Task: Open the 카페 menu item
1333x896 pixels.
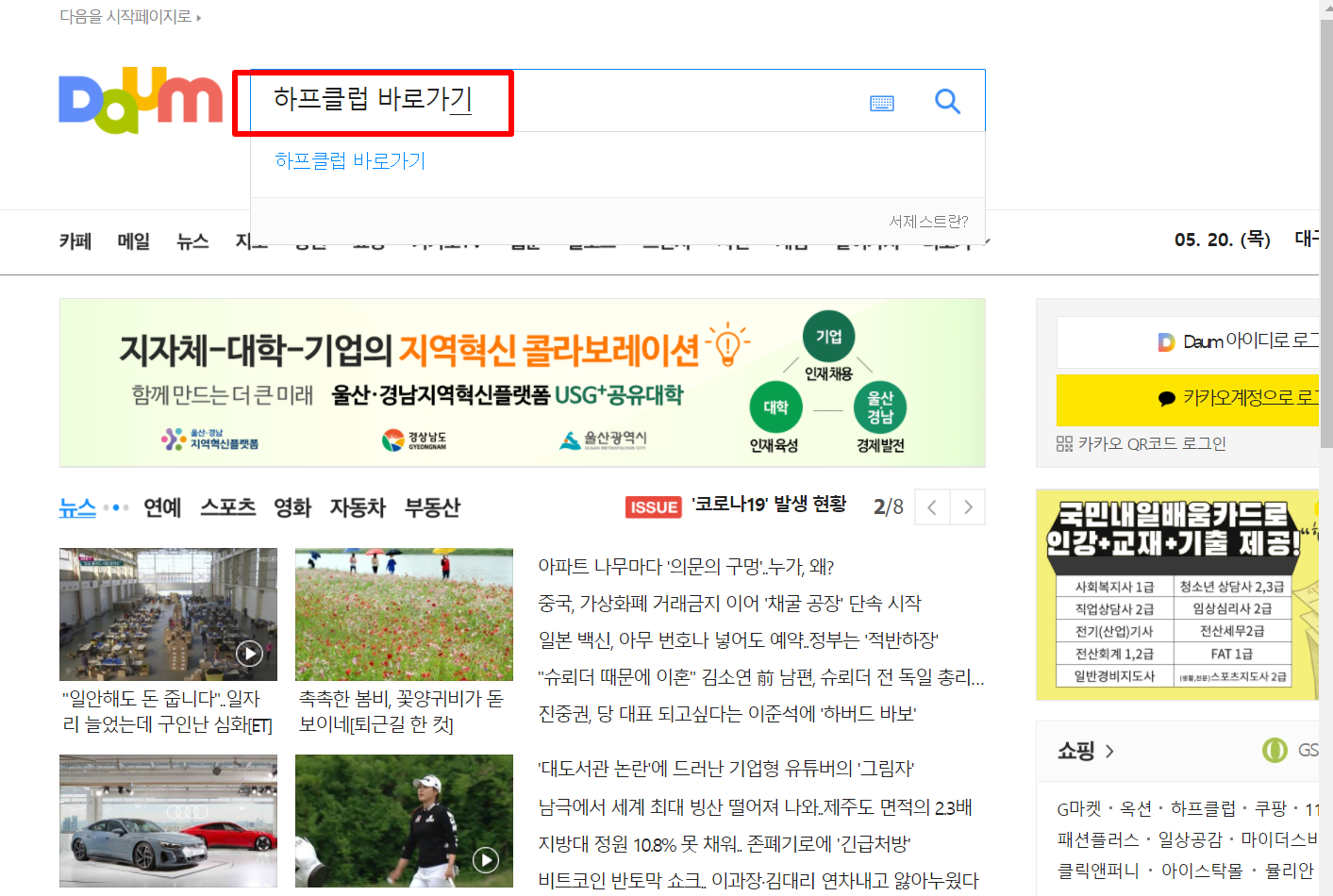Action: point(75,241)
